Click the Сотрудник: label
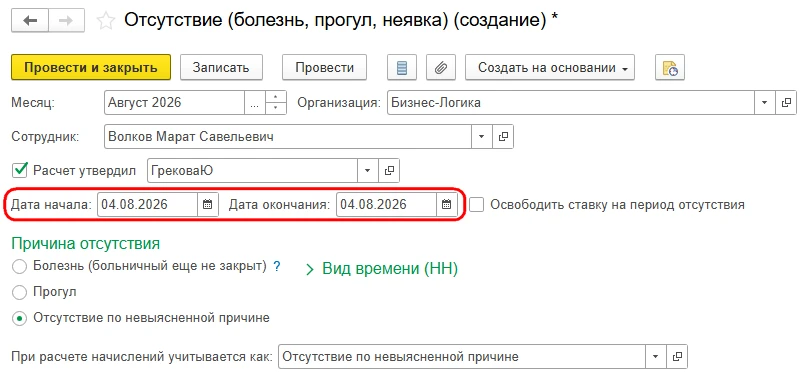Screen dimensions: 802x375 click(46, 137)
